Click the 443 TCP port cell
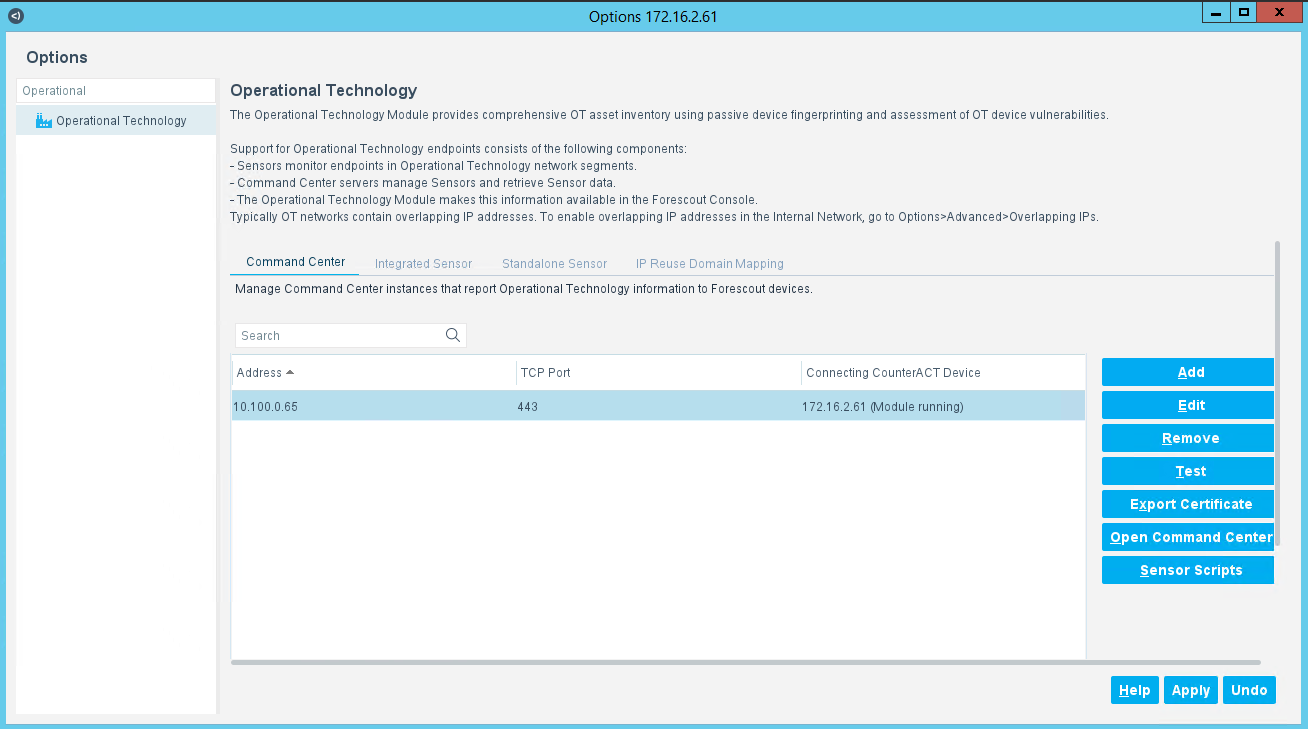This screenshot has width=1308, height=729. point(658,406)
